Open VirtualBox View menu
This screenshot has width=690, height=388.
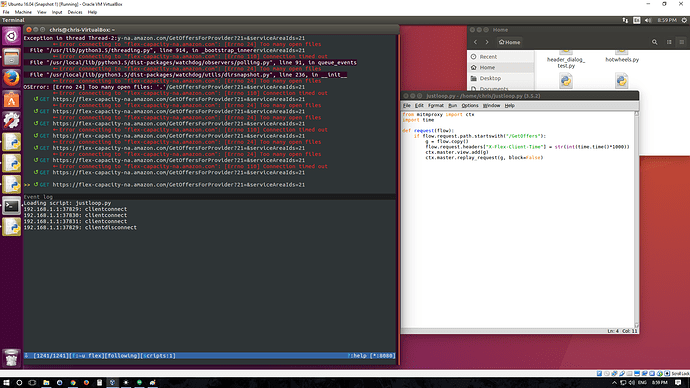point(41,12)
